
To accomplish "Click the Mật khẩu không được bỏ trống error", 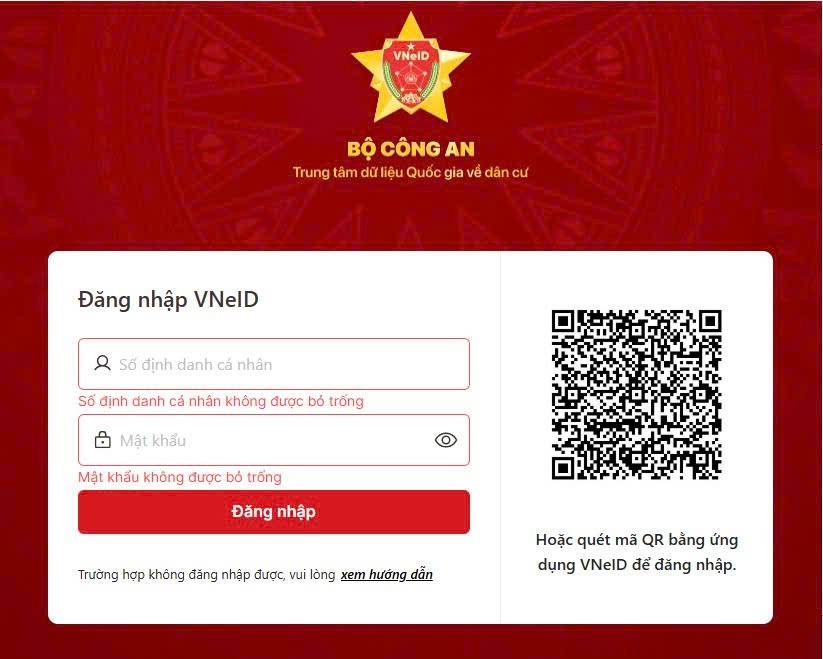I will pos(180,477).
